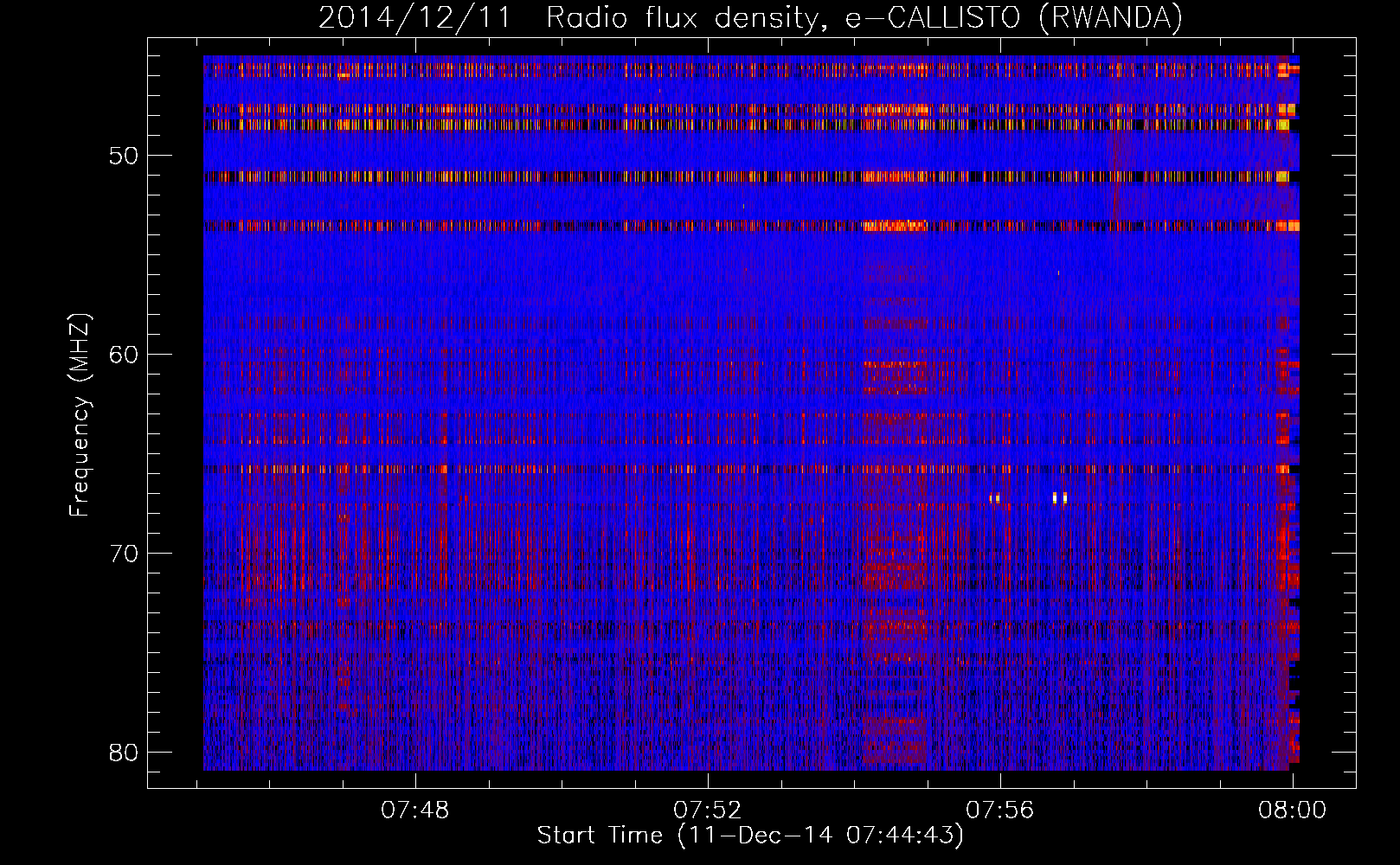Click the 08:00 time tick label
The width and height of the screenshot is (1400, 865).
click(1292, 811)
